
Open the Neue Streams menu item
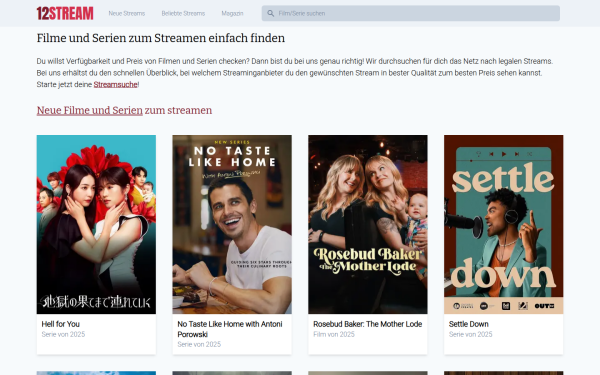point(127,13)
